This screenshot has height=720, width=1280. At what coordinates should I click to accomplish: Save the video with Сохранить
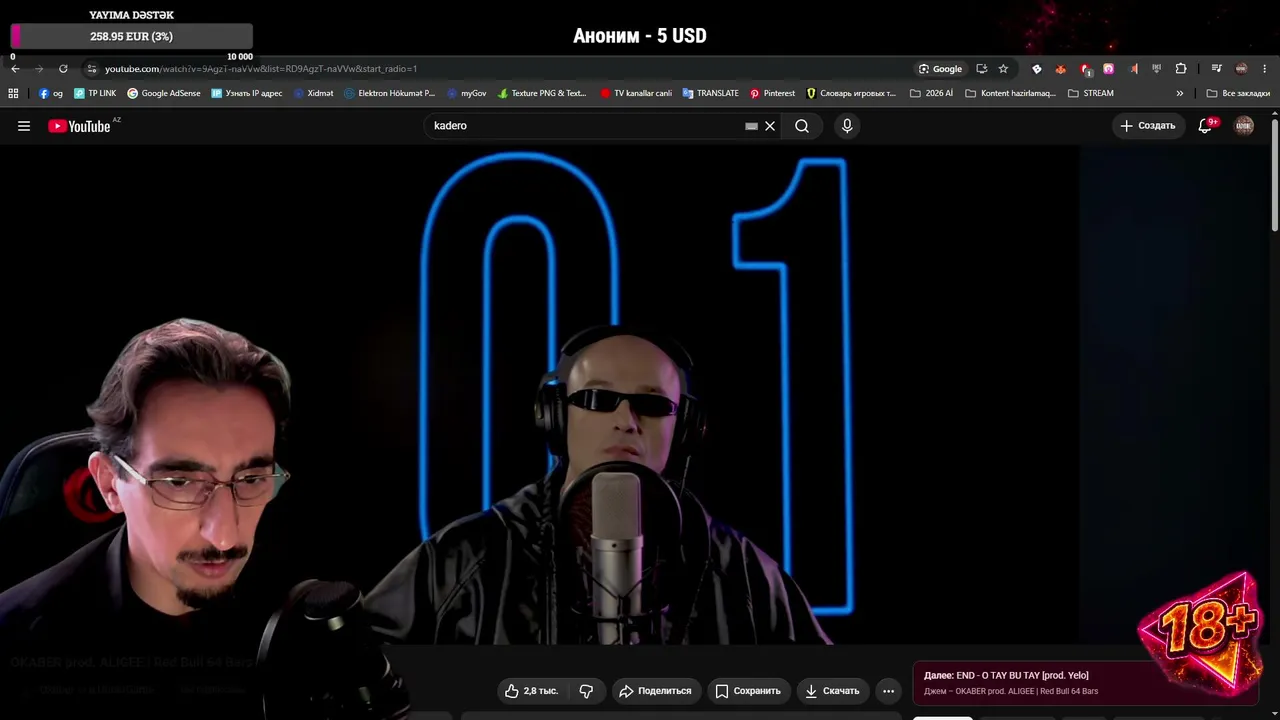[747, 691]
